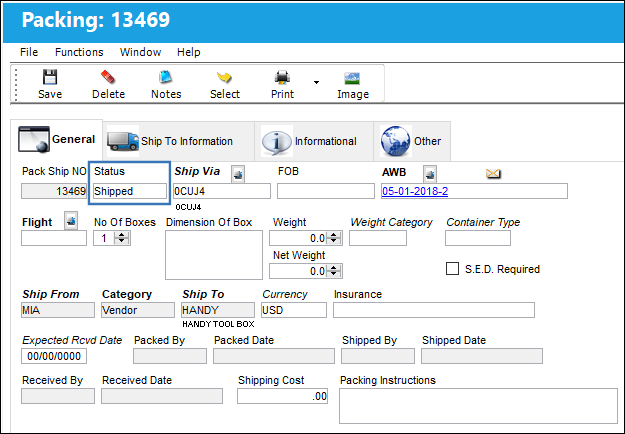The image size is (625, 434).
Task: Click the Ship From field MIA
Action: pyautogui.click(x=58, y=310)
